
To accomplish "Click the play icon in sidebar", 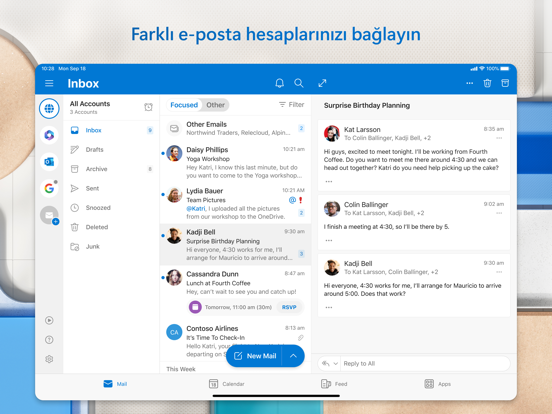I will click(x=49, y=320).
